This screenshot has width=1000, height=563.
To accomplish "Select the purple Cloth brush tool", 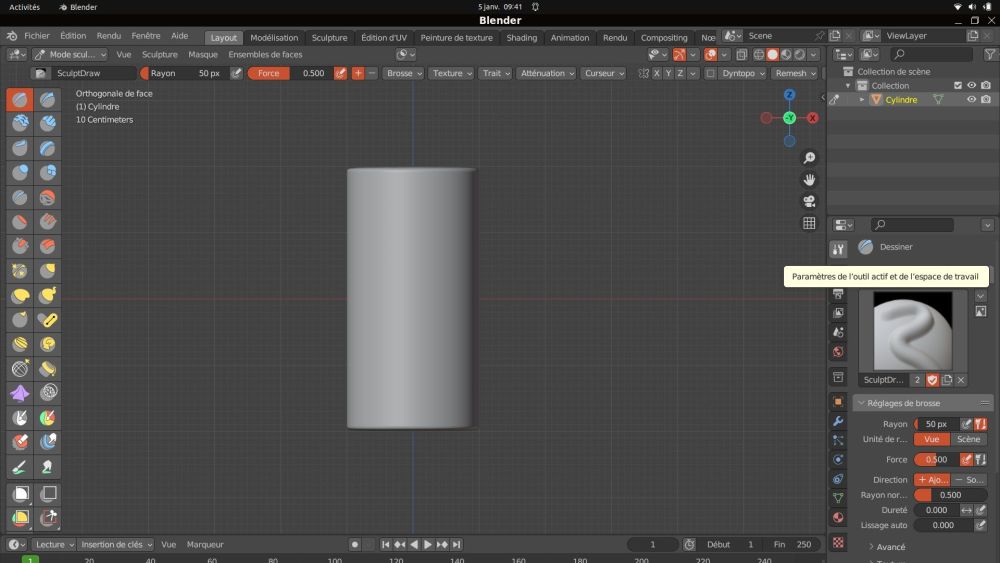I will click(20, 393).
